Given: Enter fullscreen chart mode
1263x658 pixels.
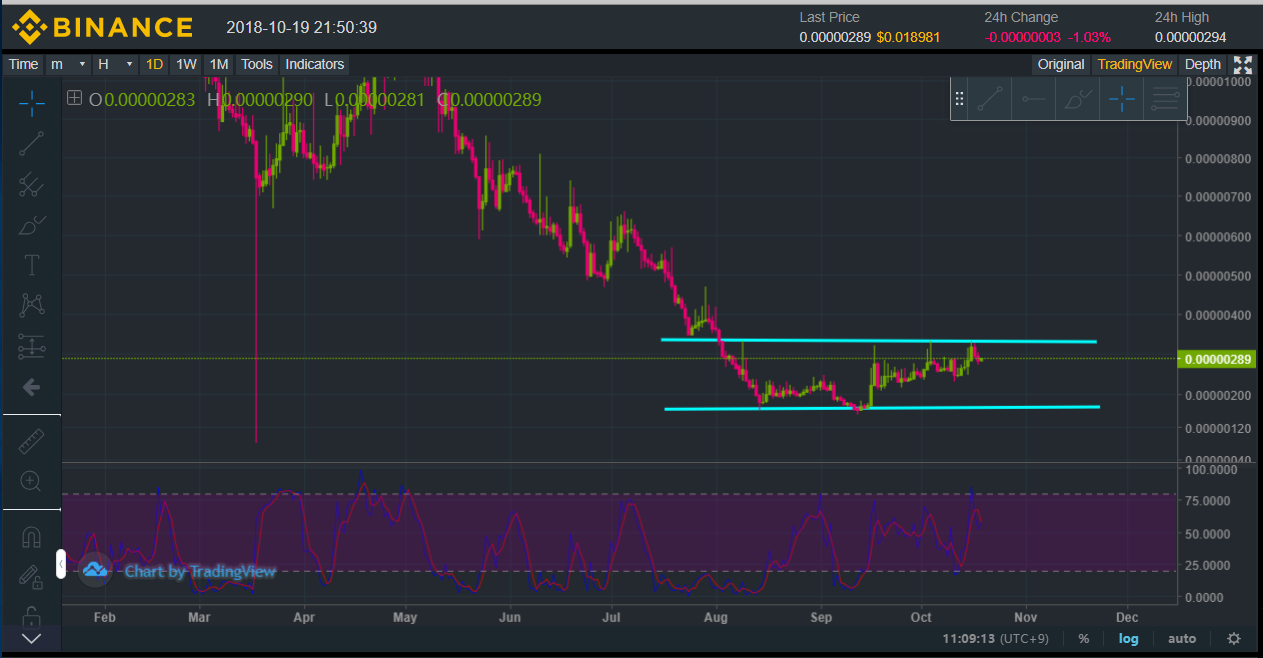Looking at the screenshot, I should 1242,65.
